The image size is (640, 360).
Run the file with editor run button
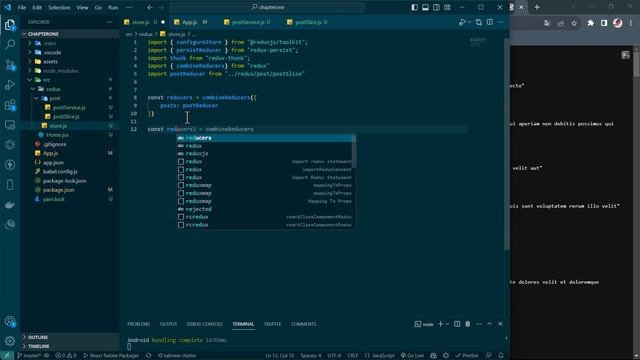click(x=462, y=22)
